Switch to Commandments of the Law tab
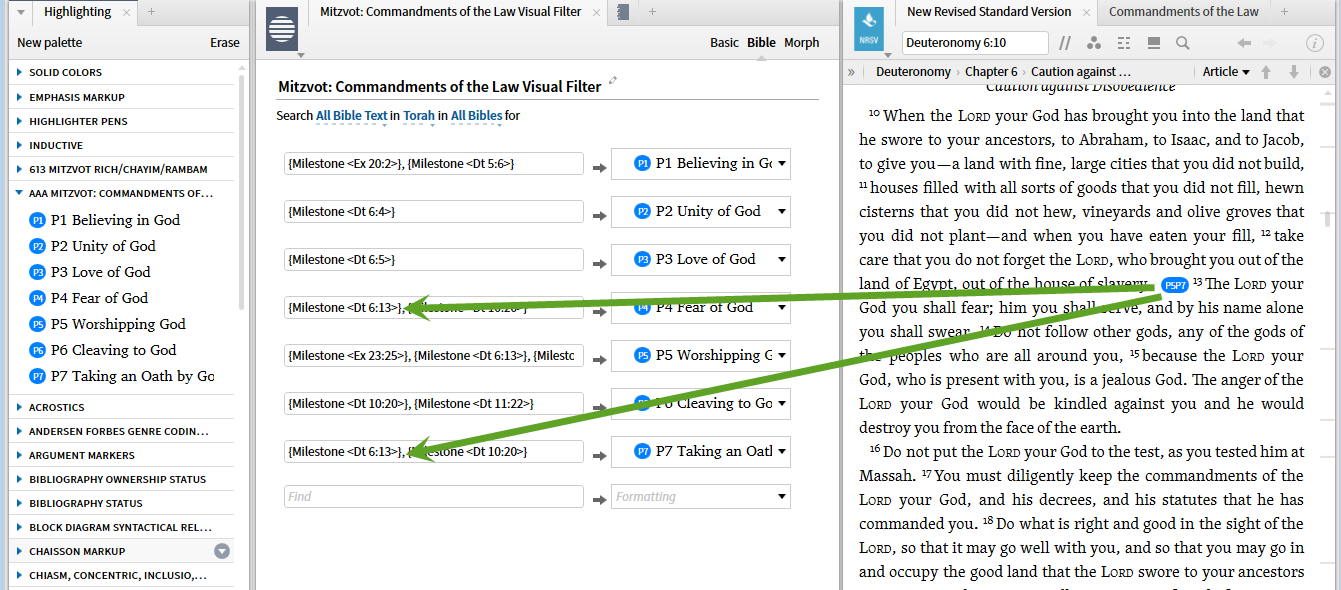 coord(1183,12)
